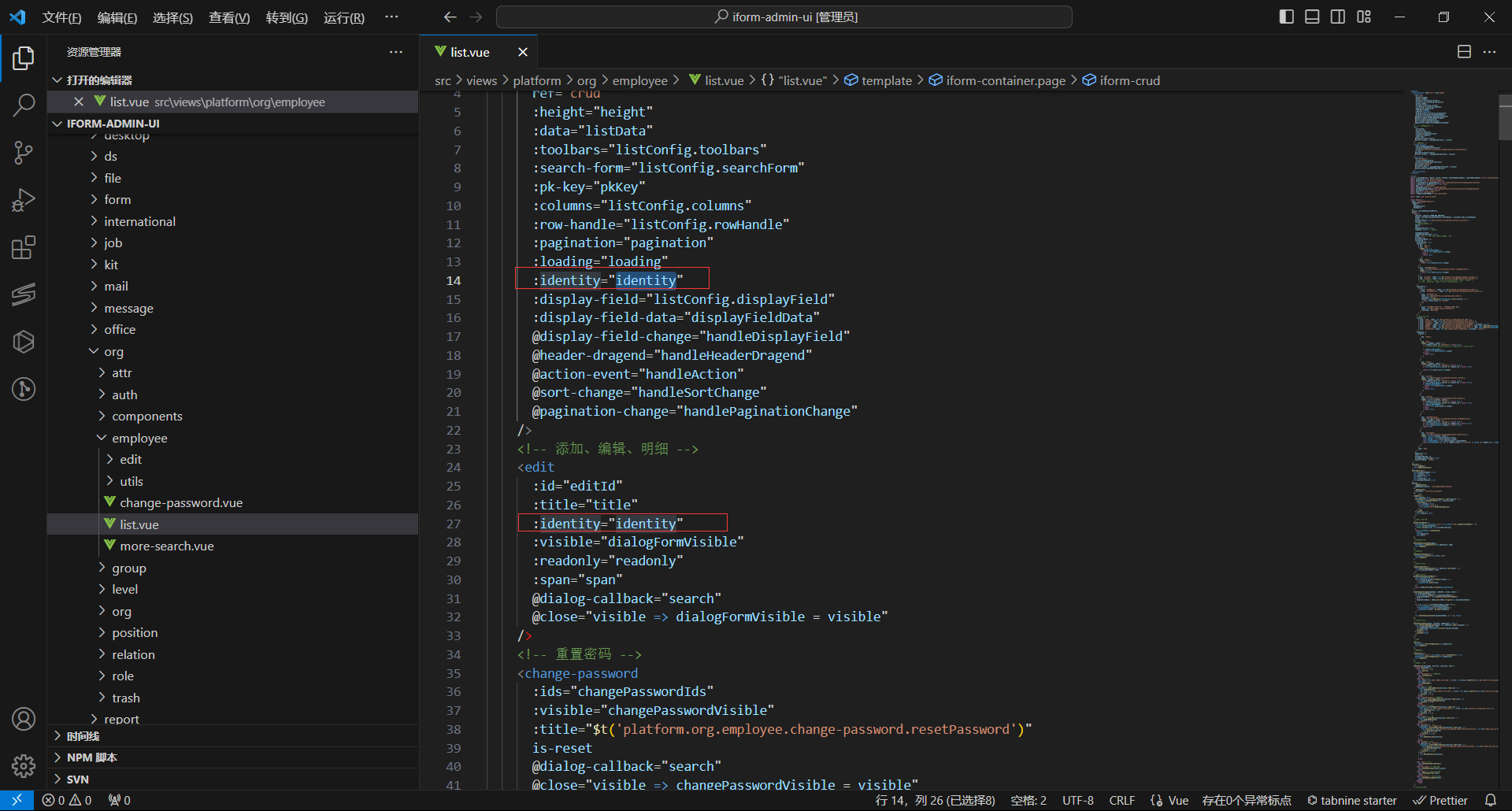The width and height of the screenshot is (1512, 811).
Task: Toggle the primary sidebar layout button
Action: [1287, 17]
